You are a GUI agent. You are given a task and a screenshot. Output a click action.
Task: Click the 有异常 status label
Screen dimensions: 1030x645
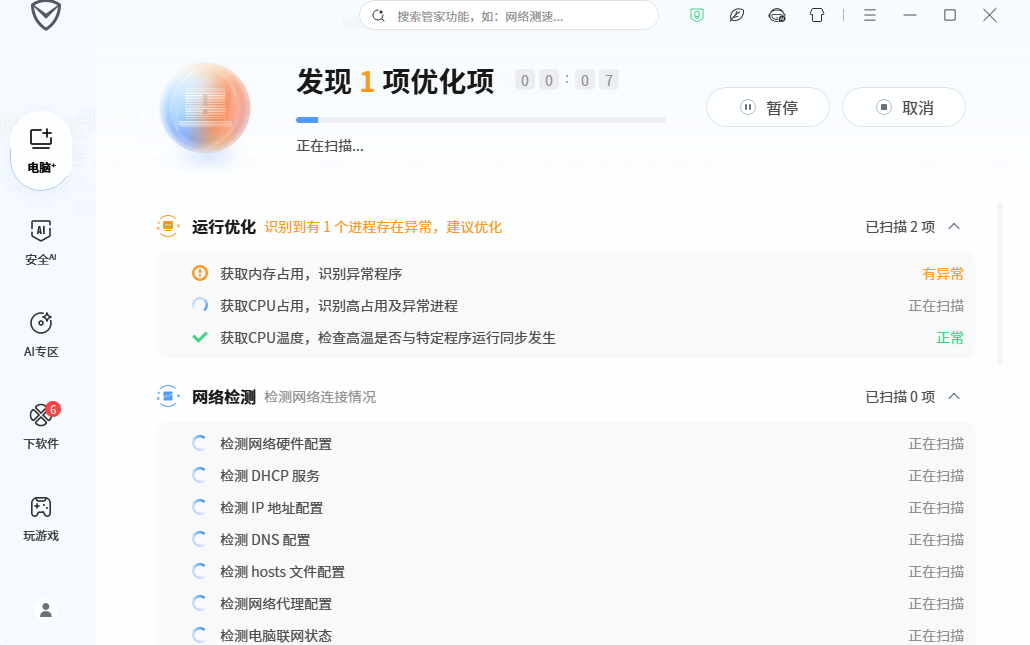(943, 274)
